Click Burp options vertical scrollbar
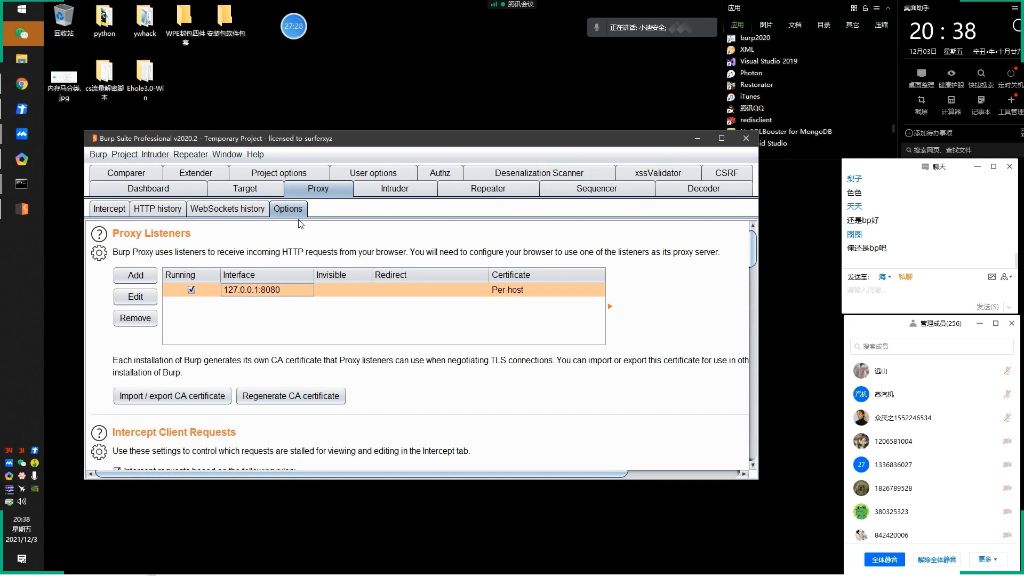The height and width of the screenshot is (576, 1024). click(x=752, y=248)
